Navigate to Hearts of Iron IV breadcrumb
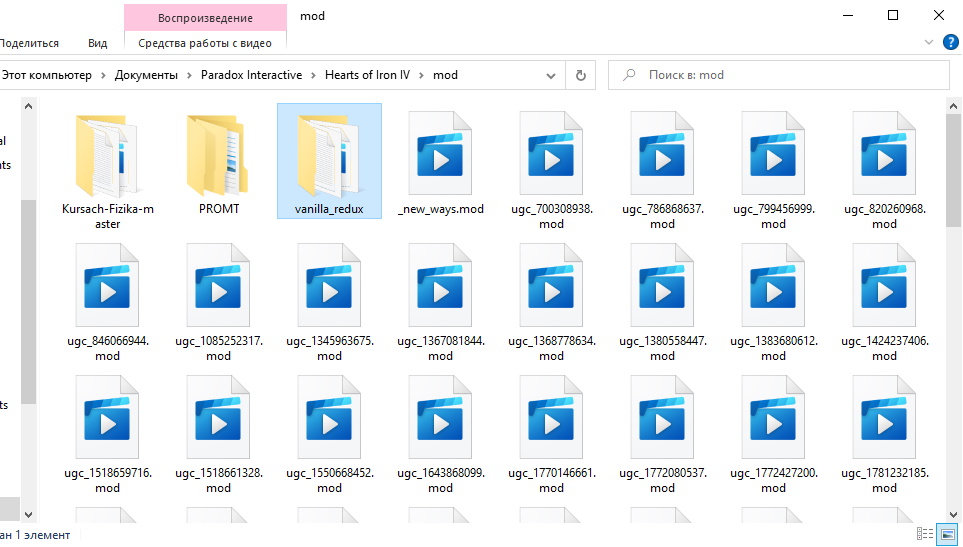963x547 pixels. 367,75
